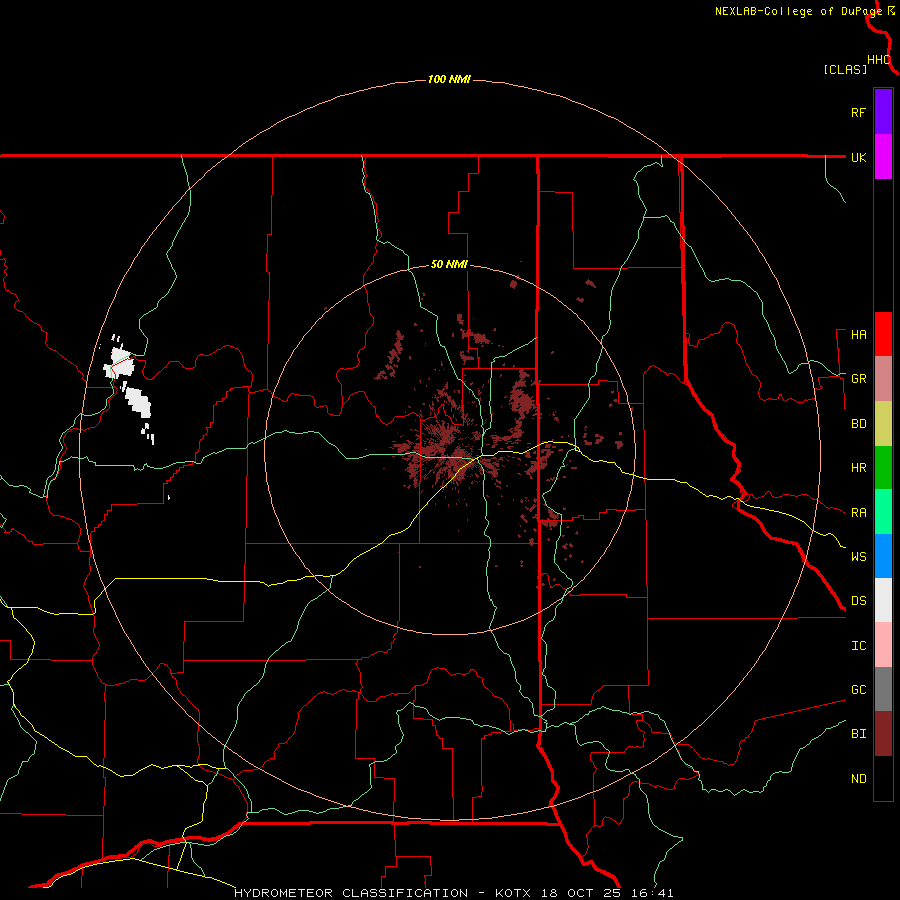
Task: Click the 100 NMI range ring label
Action: (x=449, y=79)
